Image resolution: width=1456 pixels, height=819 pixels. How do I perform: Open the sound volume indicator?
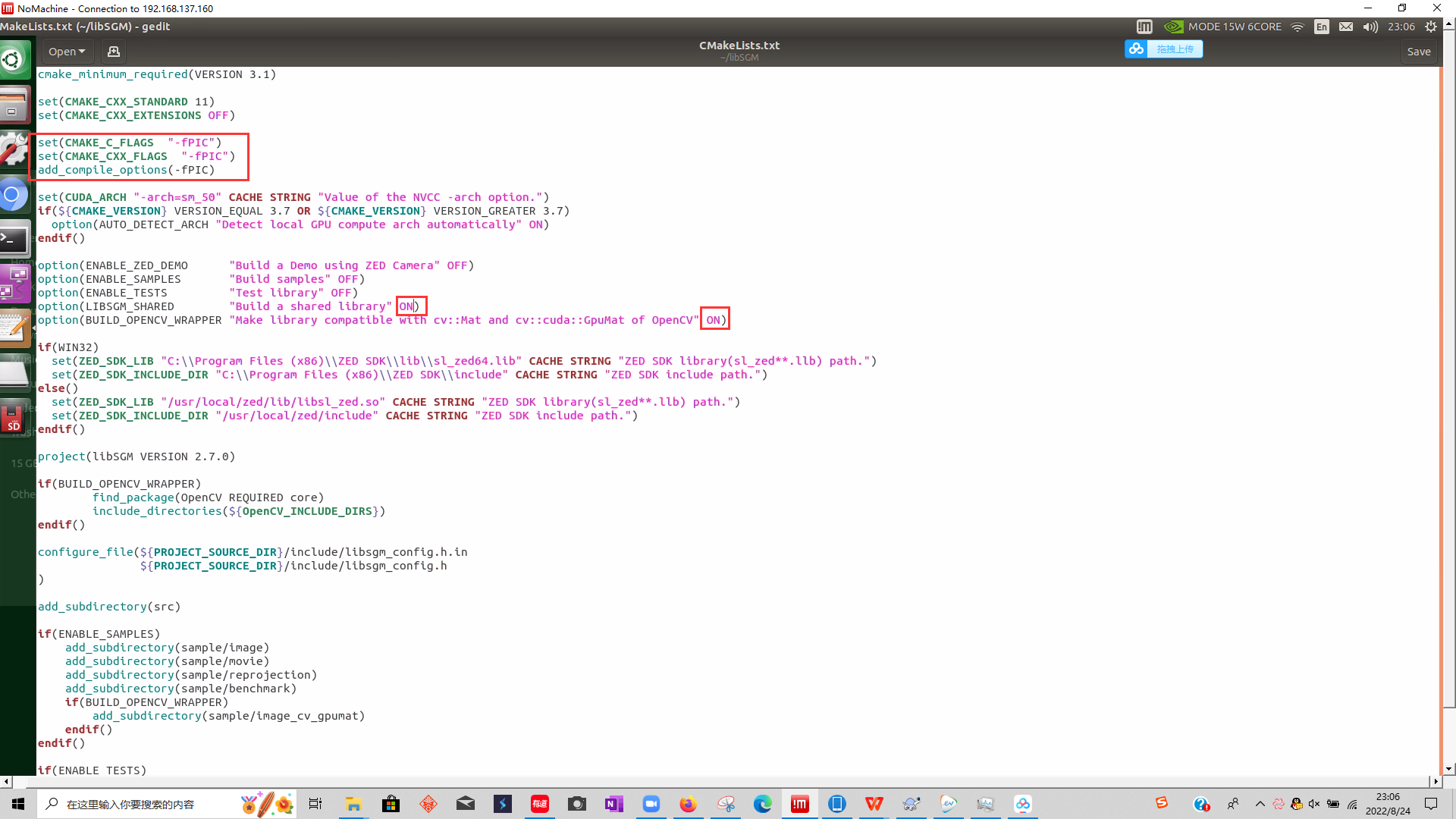pos(1370,27)
